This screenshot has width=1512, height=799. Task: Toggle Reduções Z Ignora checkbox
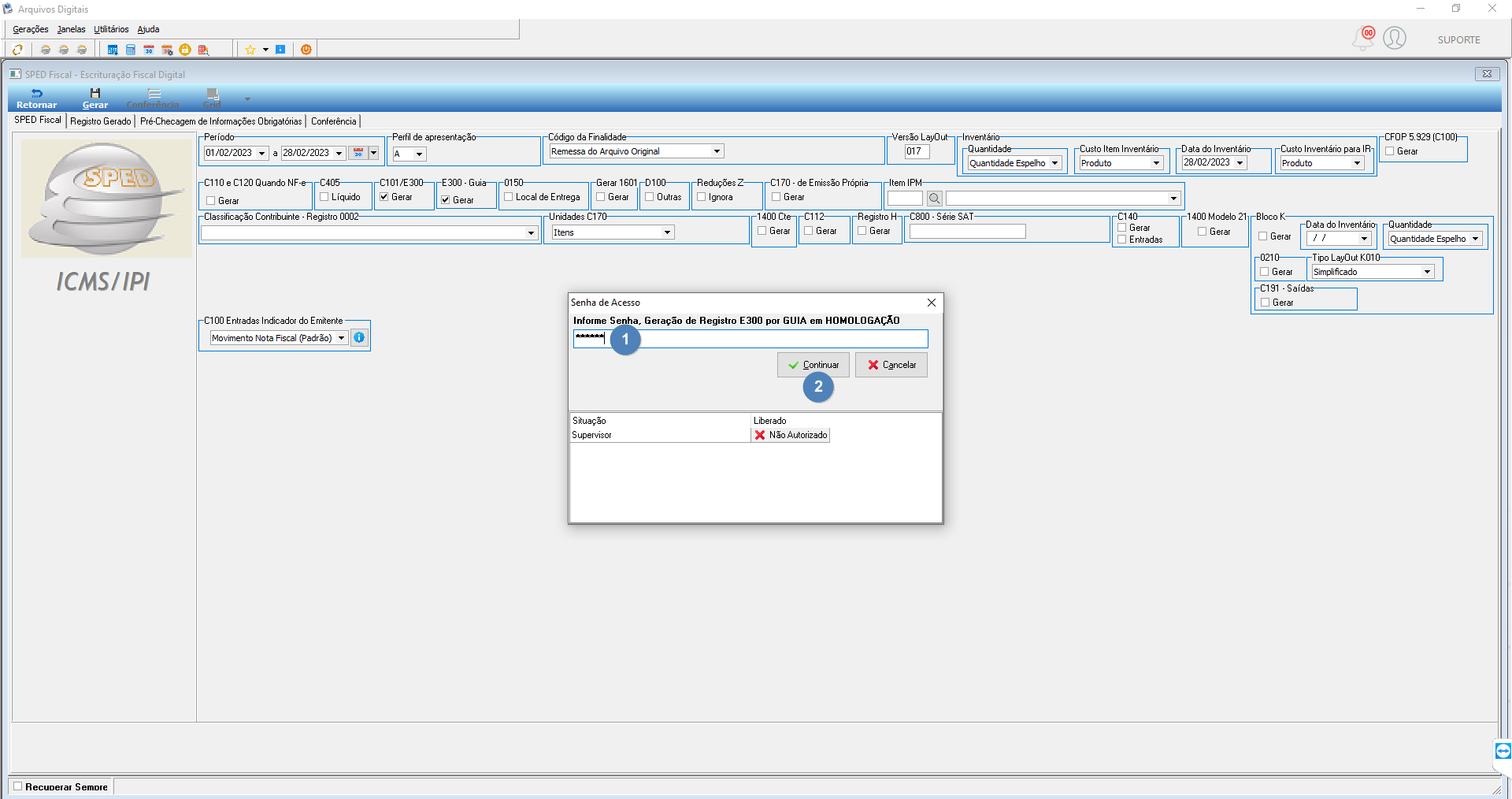coord(701,197)
